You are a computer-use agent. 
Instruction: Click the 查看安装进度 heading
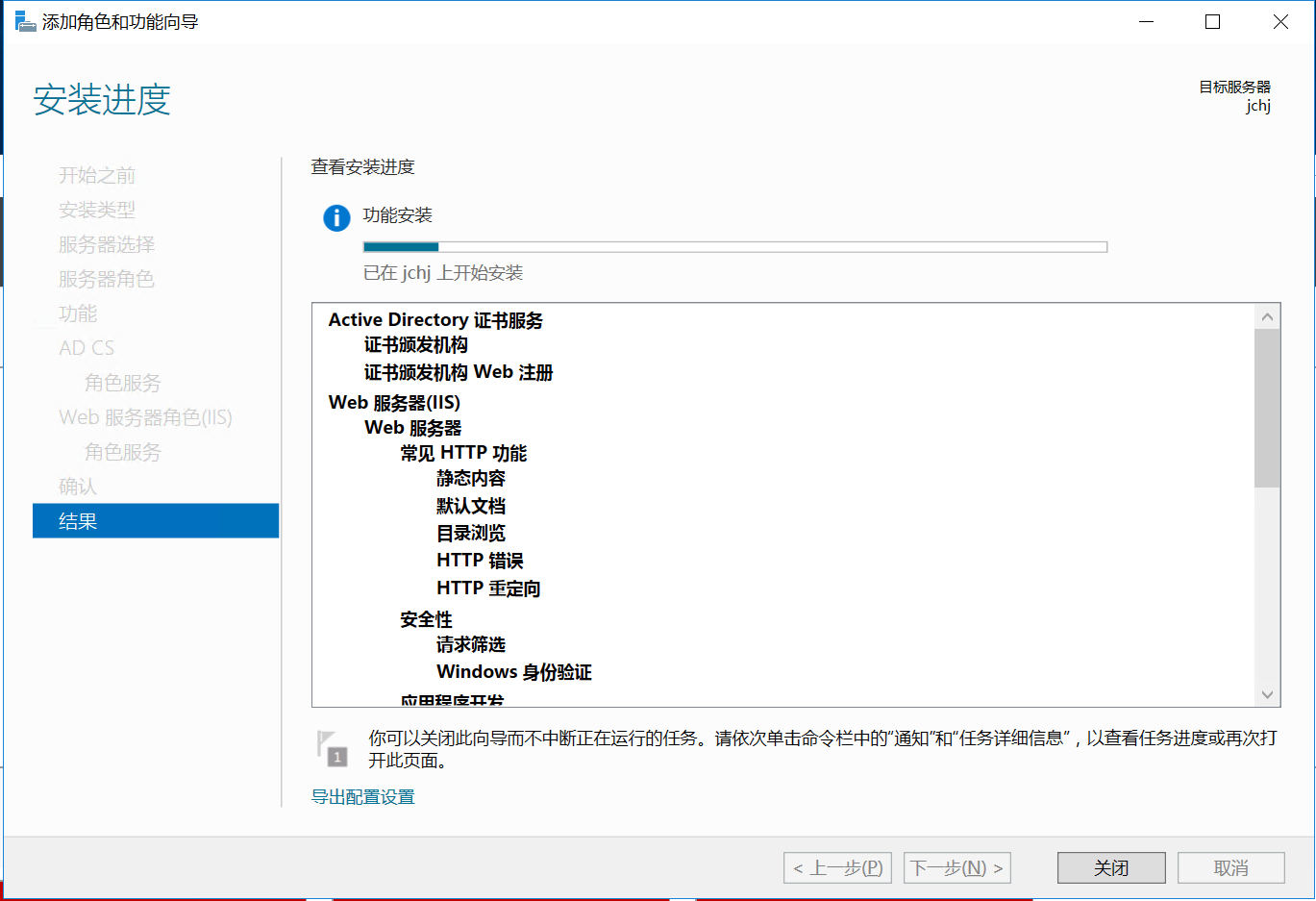[362, 167]
